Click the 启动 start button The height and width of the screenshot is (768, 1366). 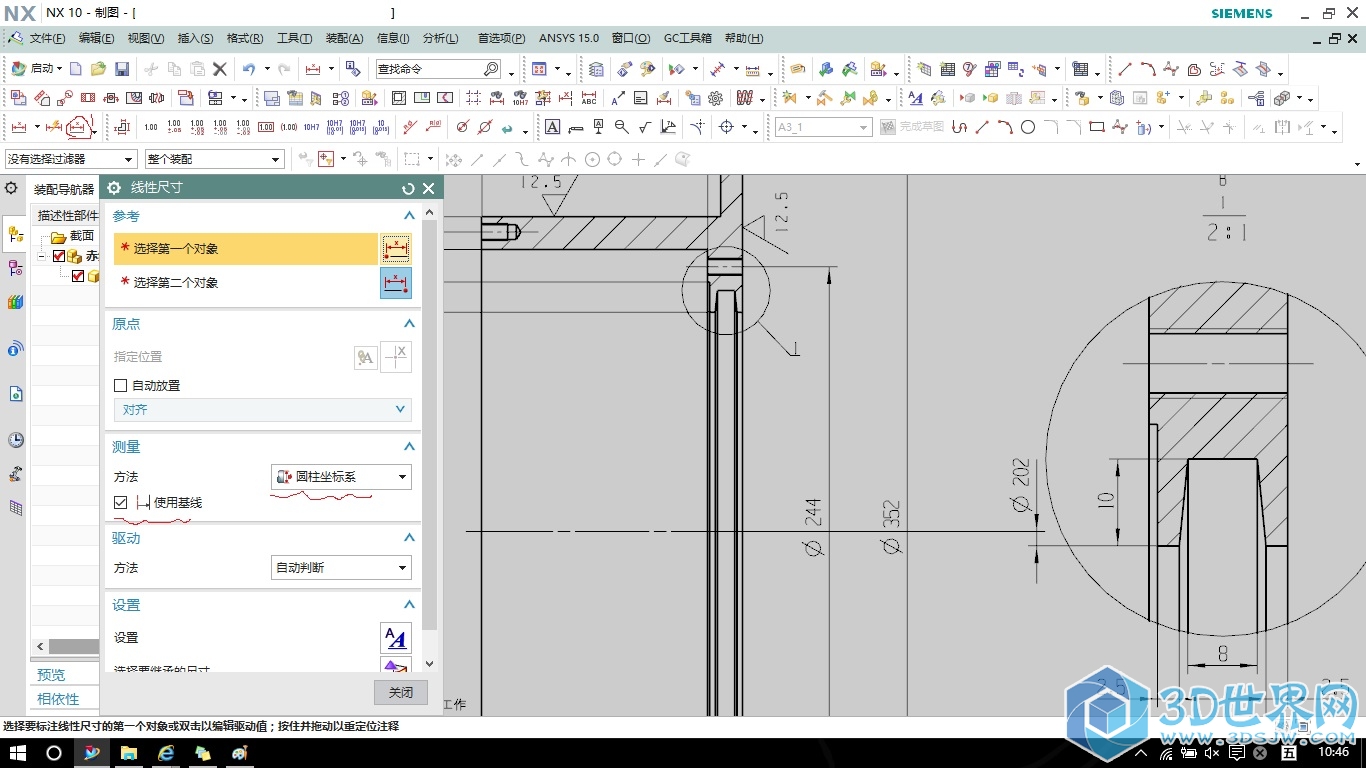click(36, 69)
